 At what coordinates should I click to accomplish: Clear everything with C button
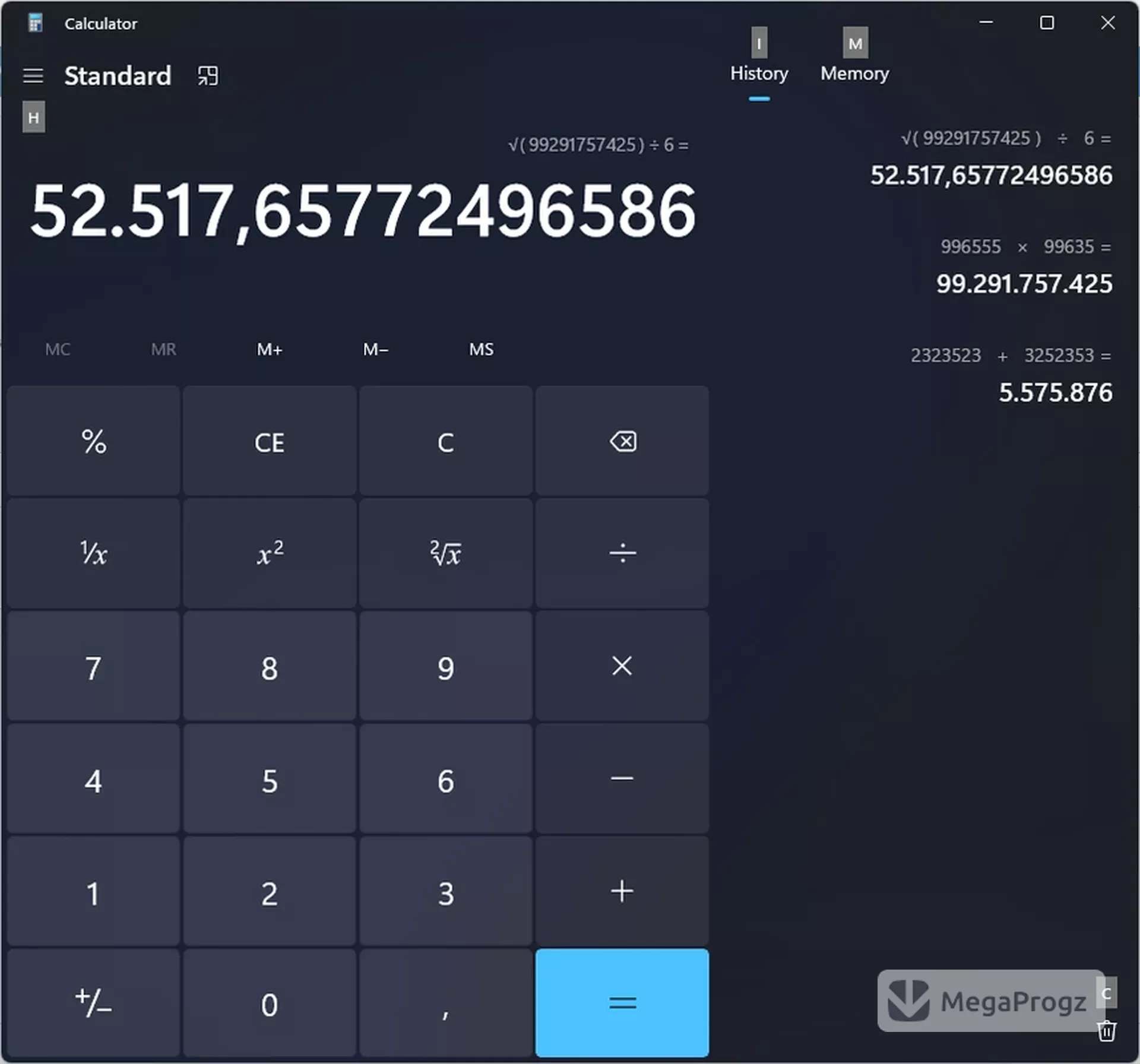pyautogui.click(x=446, y=441)
